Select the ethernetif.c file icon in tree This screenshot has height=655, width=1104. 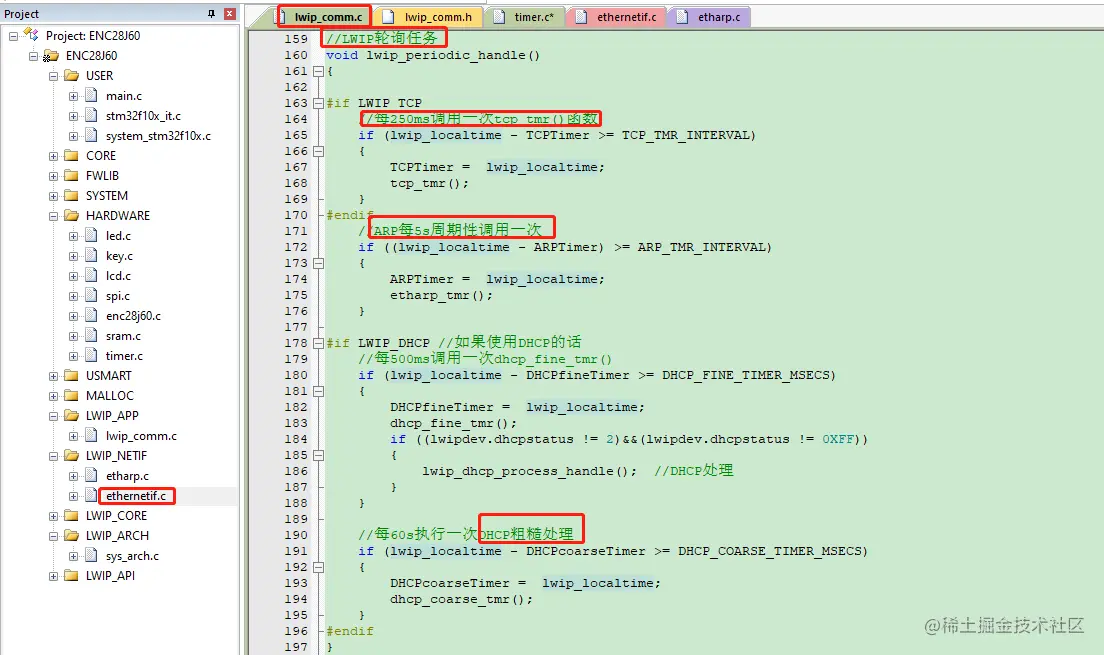(x=92, y=495)
